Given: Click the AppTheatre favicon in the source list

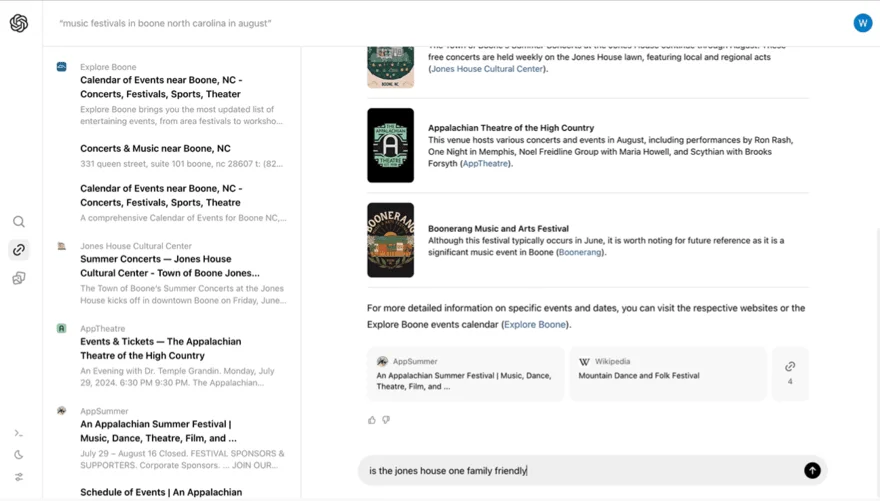Looking at the screenshot, I should [x=62, y=328].
